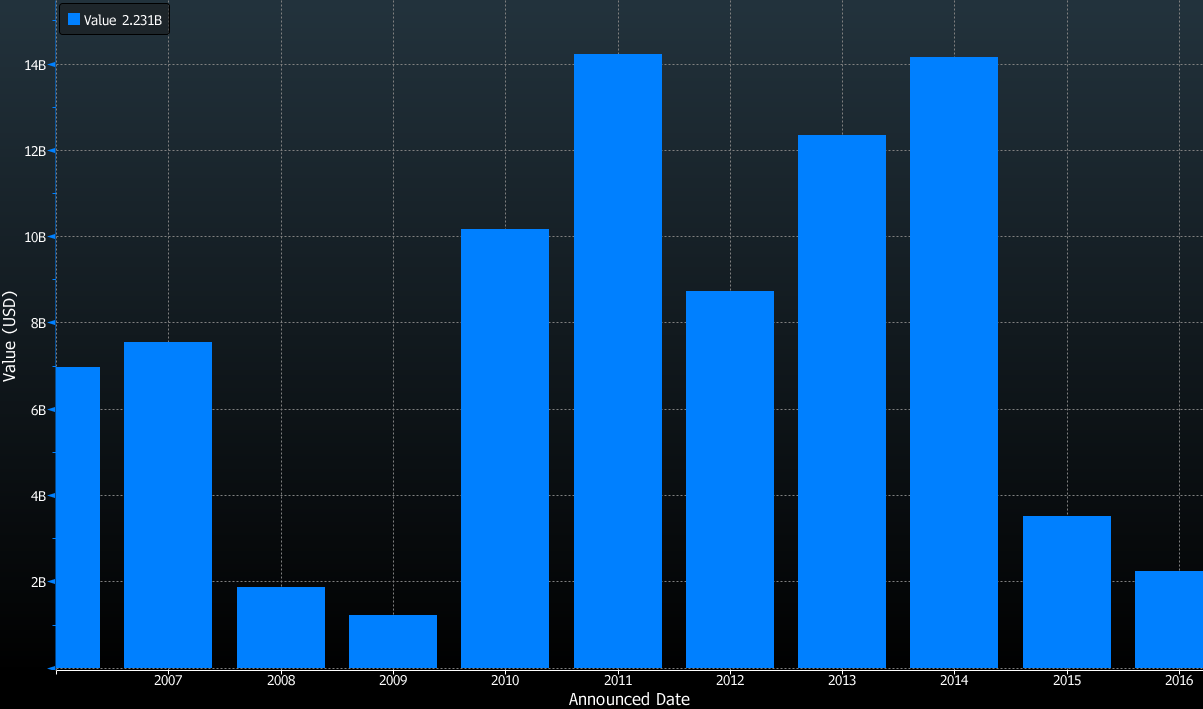1203x709 pixels.
Task: Click the 14B y-axis label
Action: click(35, 65)
